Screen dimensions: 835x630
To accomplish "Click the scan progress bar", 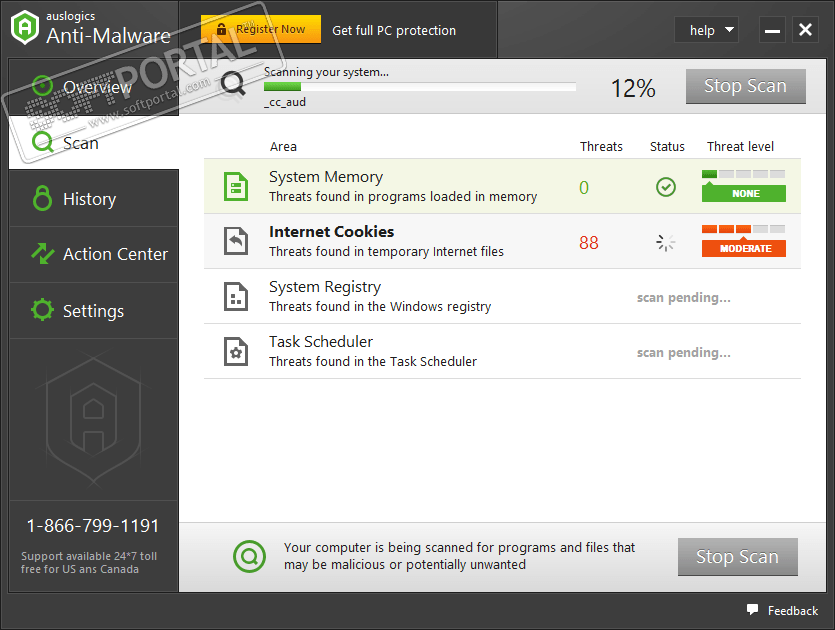I will click(420, 87).
